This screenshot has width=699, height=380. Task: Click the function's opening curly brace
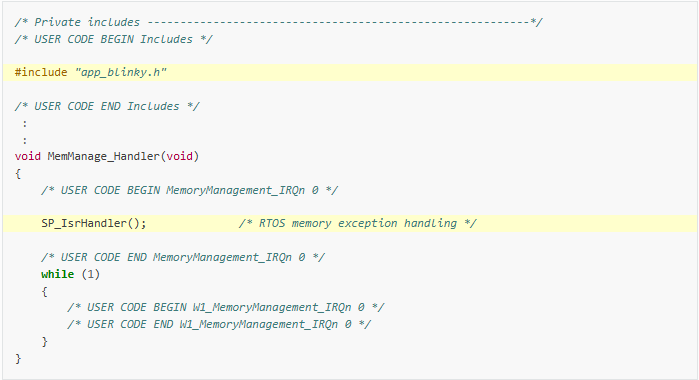pyautogui.click(x=18, y=173)
